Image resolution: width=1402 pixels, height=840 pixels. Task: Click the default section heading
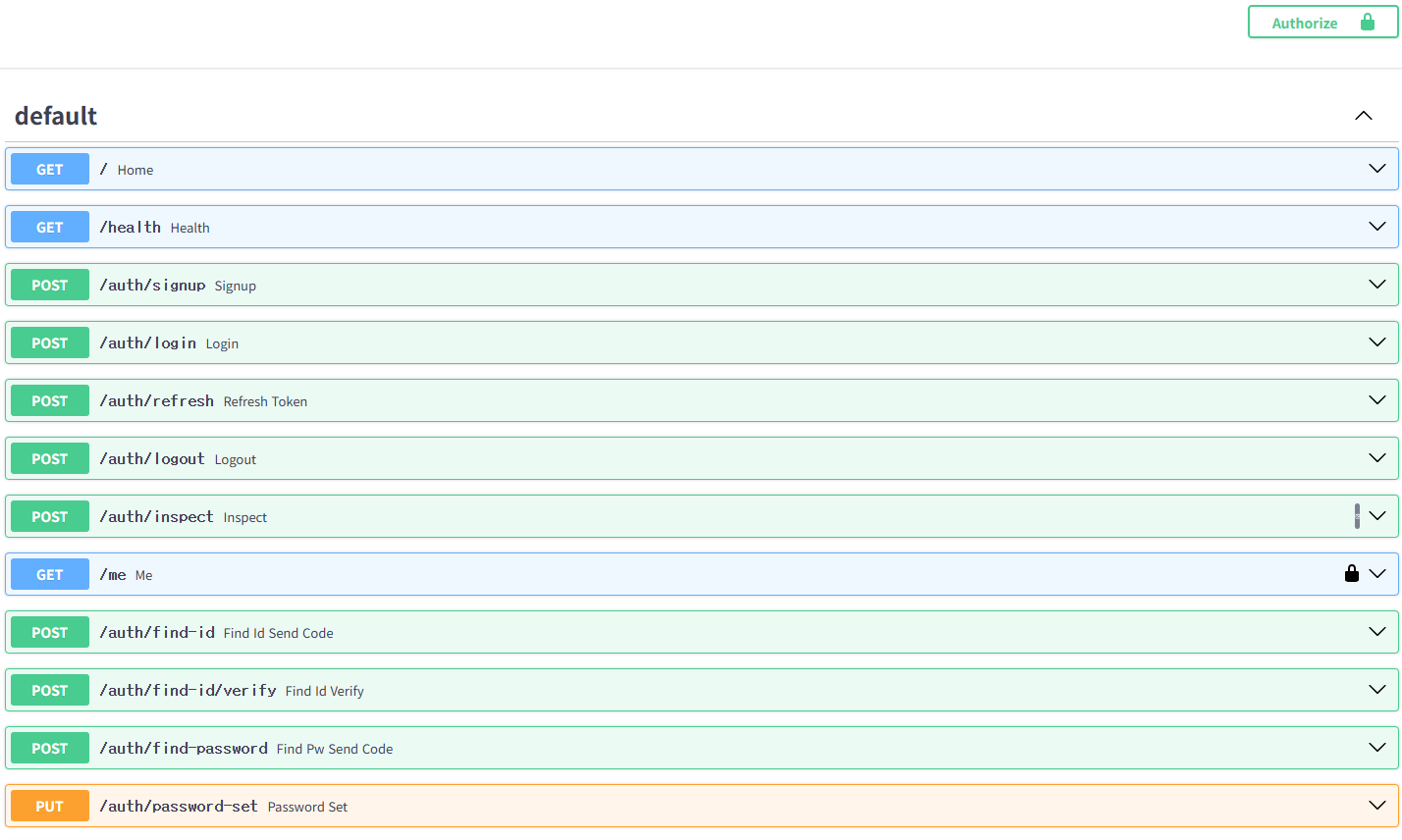(56, 116)
